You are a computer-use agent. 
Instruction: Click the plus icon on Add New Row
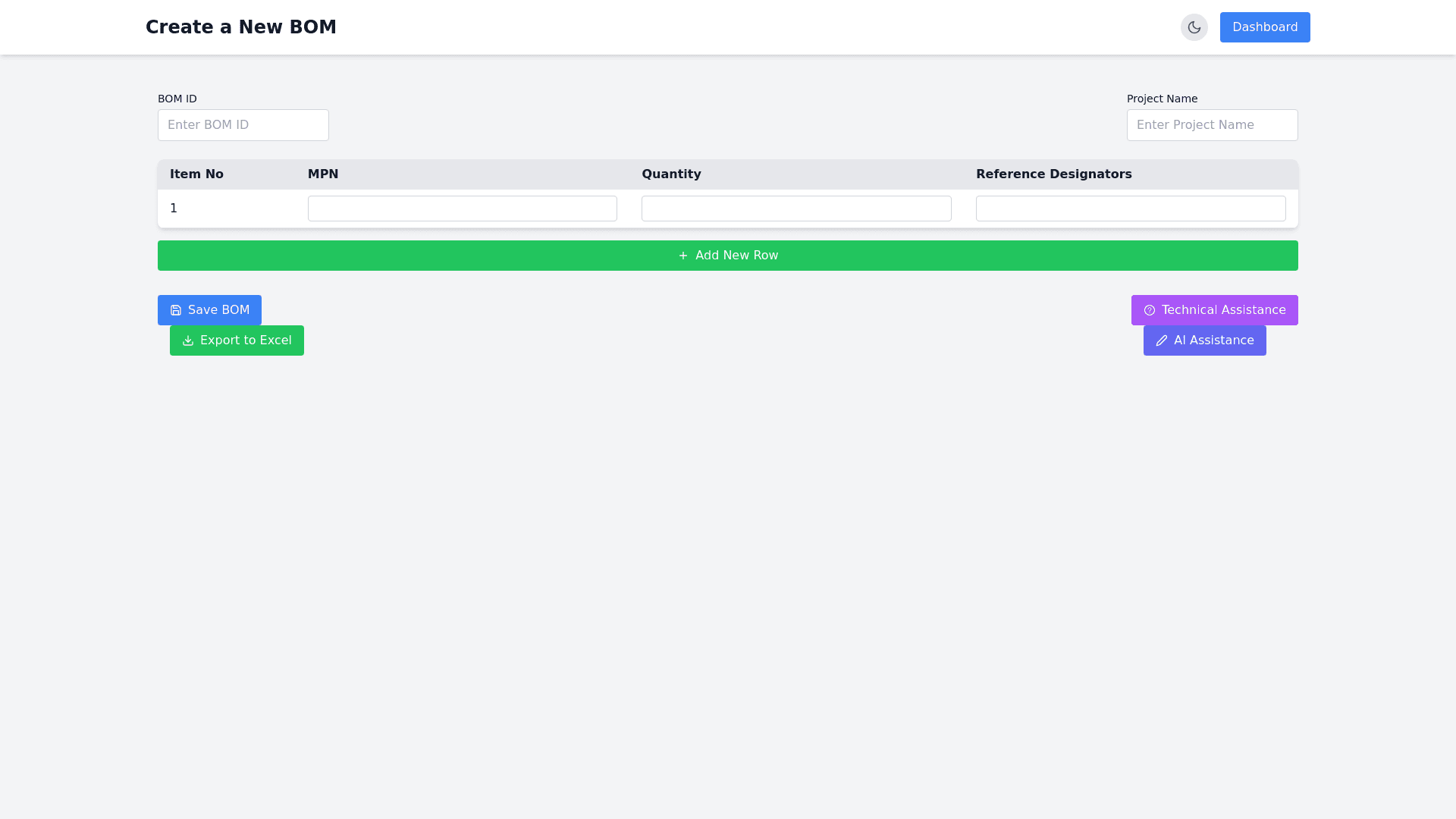(682, 256)
